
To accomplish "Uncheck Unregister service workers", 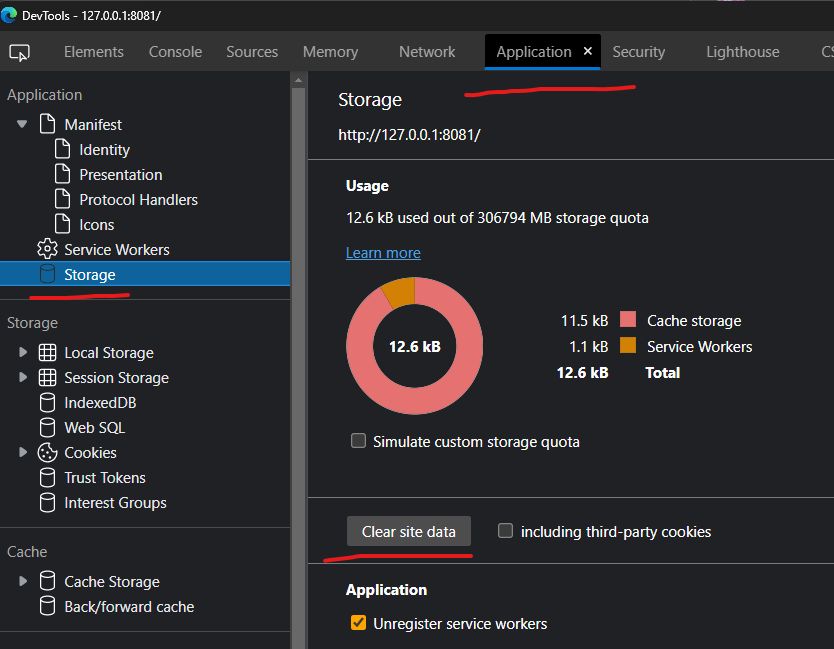I will click(x=358, y=623).
